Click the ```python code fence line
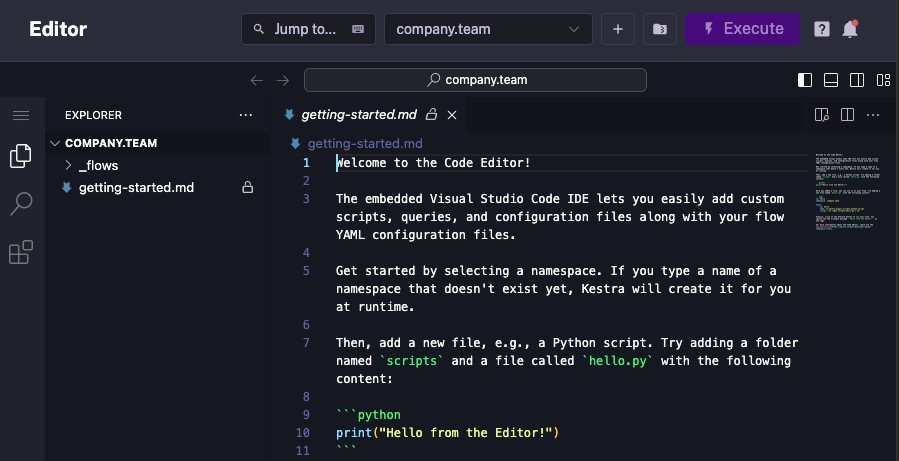899x461 pixels. [x=369, y=415]
